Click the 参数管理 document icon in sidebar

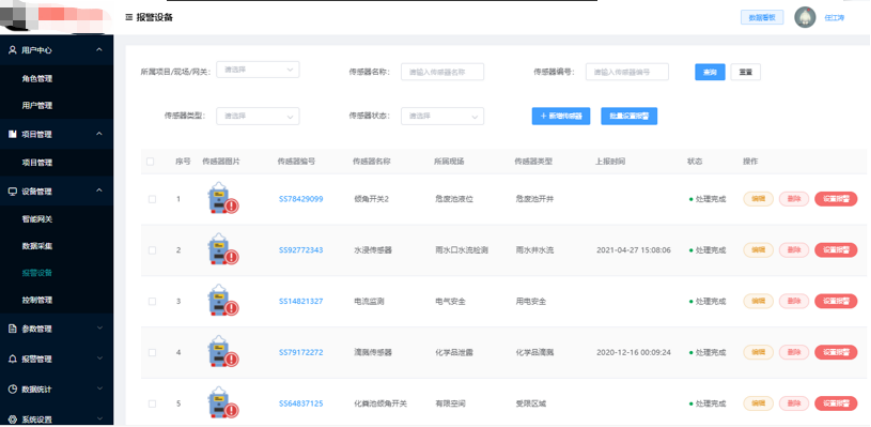(x=12, y=328)
